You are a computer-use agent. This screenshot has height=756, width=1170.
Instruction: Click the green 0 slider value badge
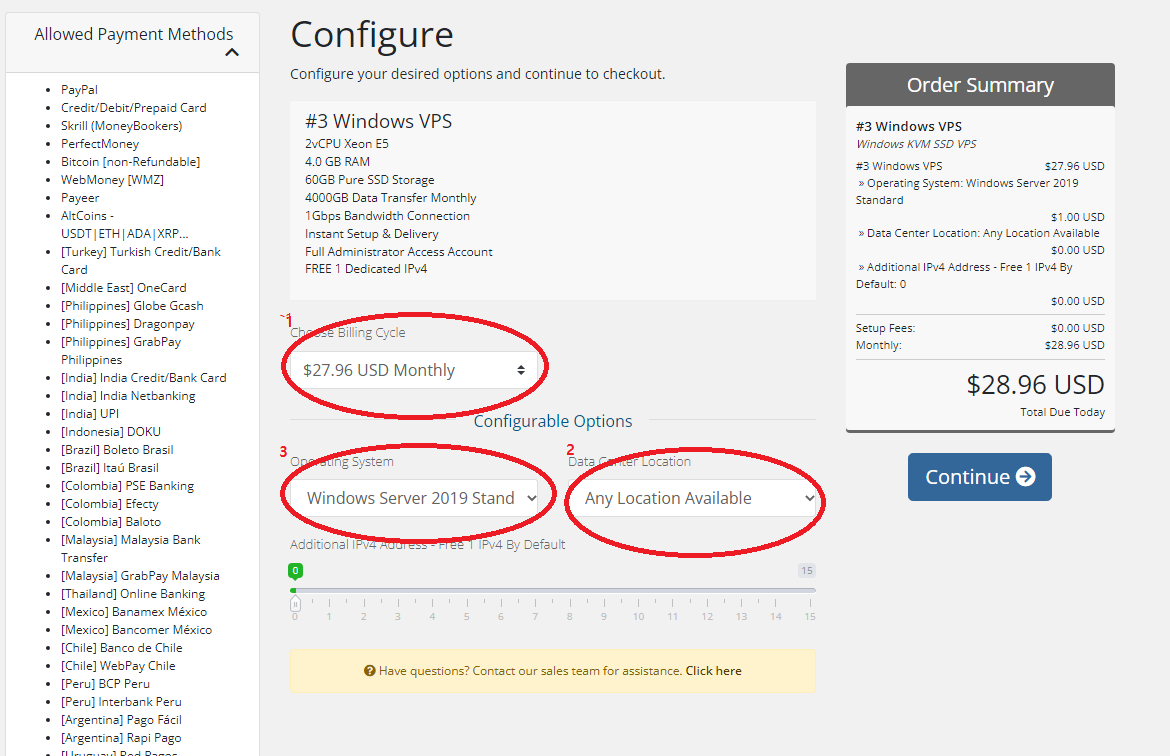pyautogui.click(x=295, y=571)
